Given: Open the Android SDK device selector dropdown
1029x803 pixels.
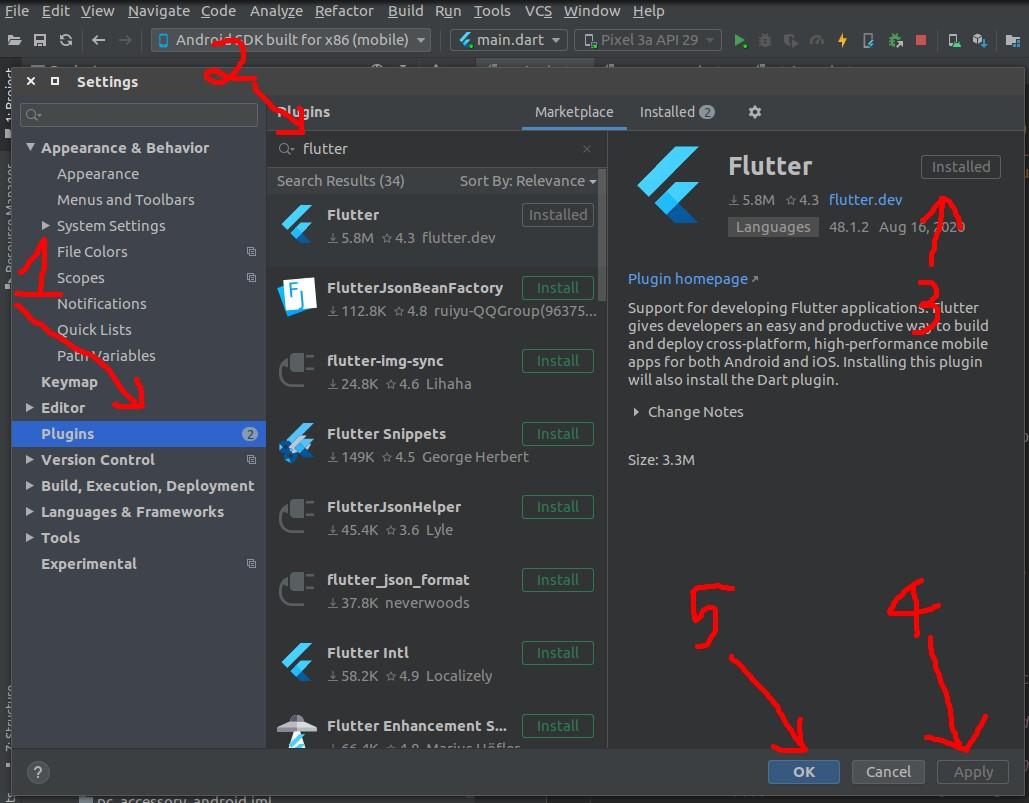Looking at the screenshot, I should point(291,40).
